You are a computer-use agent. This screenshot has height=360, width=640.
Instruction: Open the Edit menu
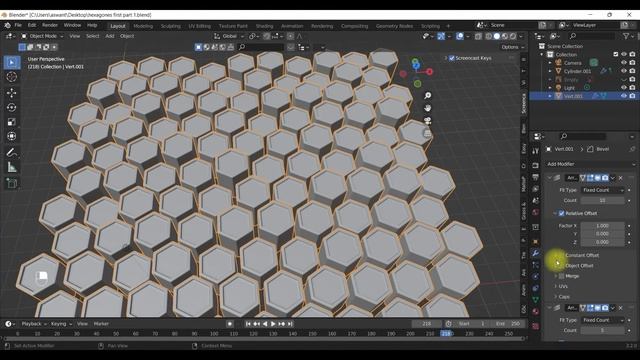(x=32, y=25)
